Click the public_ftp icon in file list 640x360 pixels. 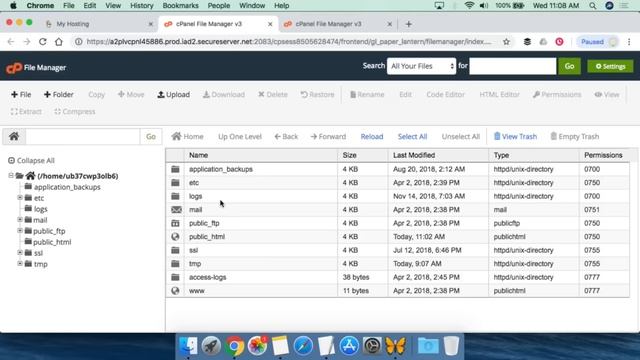pyautogui.click(x=175, y=223)
